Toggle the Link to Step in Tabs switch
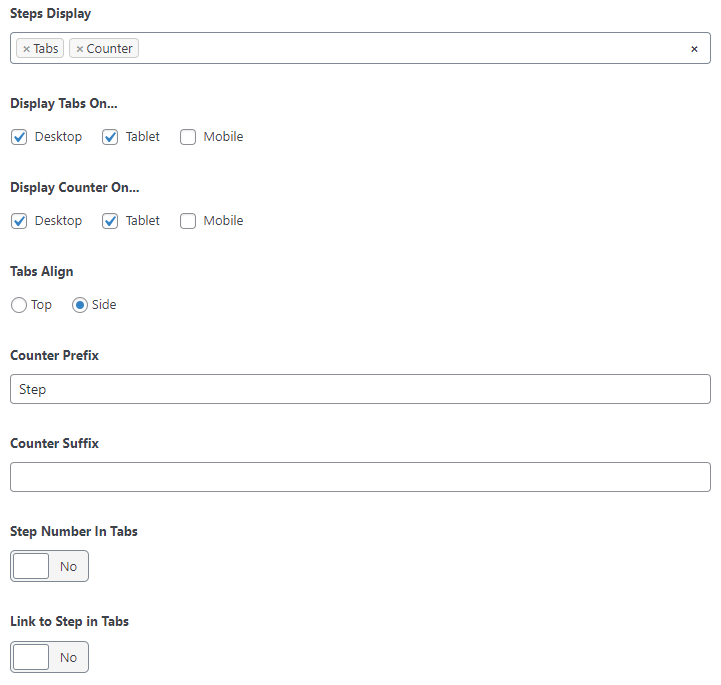 click(49, 657)
